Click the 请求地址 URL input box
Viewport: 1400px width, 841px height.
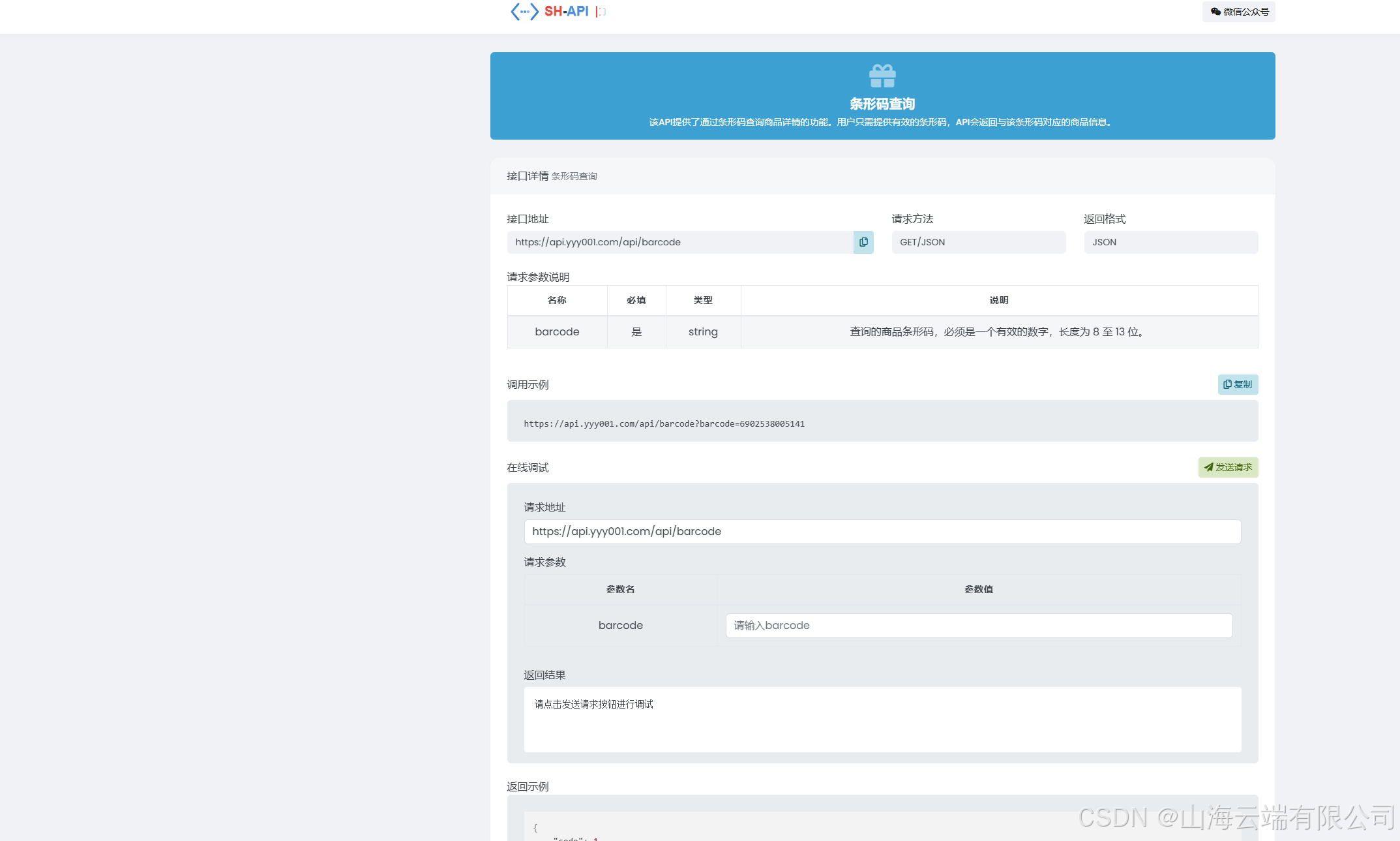coord(882,531)
